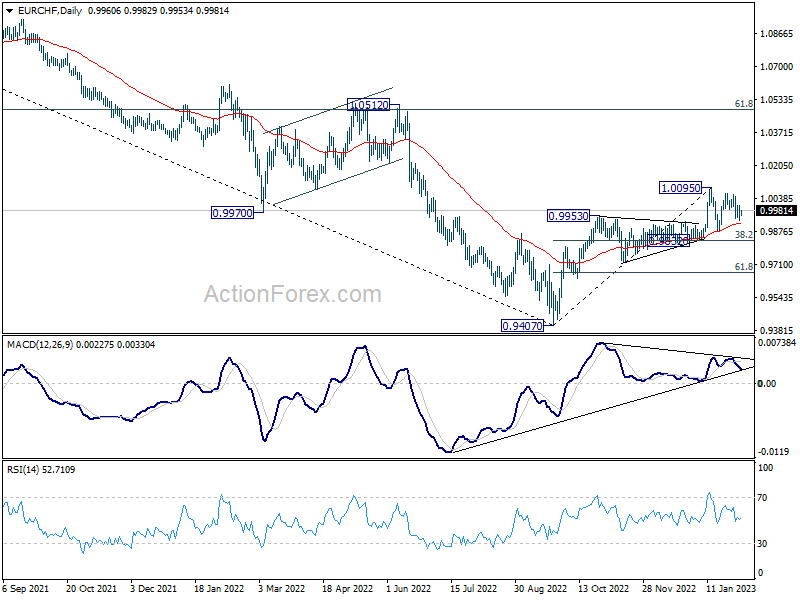This screenshot has height=600, width=800.
Task: Click the lower 61.8 Fibonacci label
Action: point(743,266)
